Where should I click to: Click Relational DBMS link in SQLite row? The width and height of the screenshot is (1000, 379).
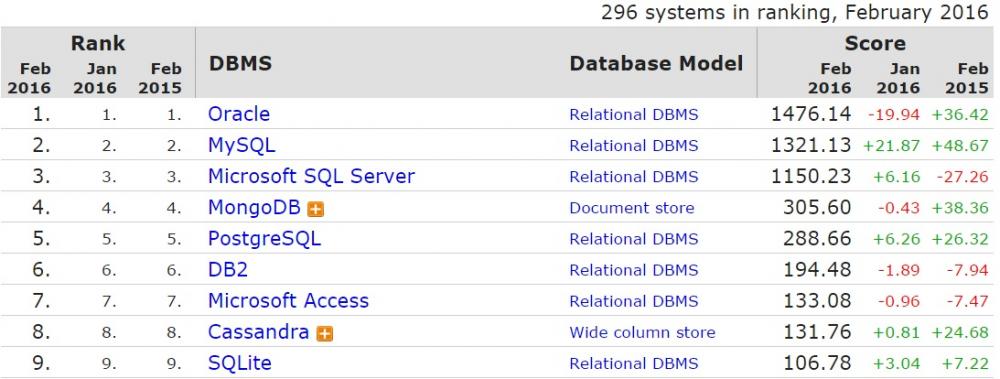coord(634,364)
